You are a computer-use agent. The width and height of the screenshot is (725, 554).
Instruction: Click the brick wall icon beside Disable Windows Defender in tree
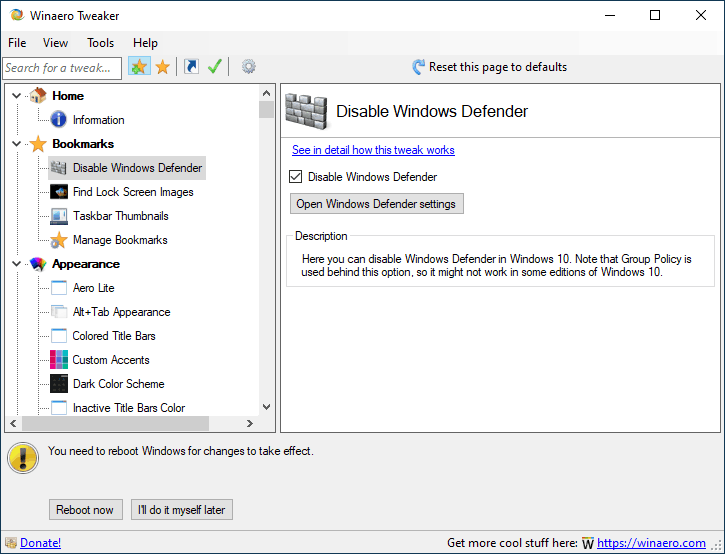(58, 167)
